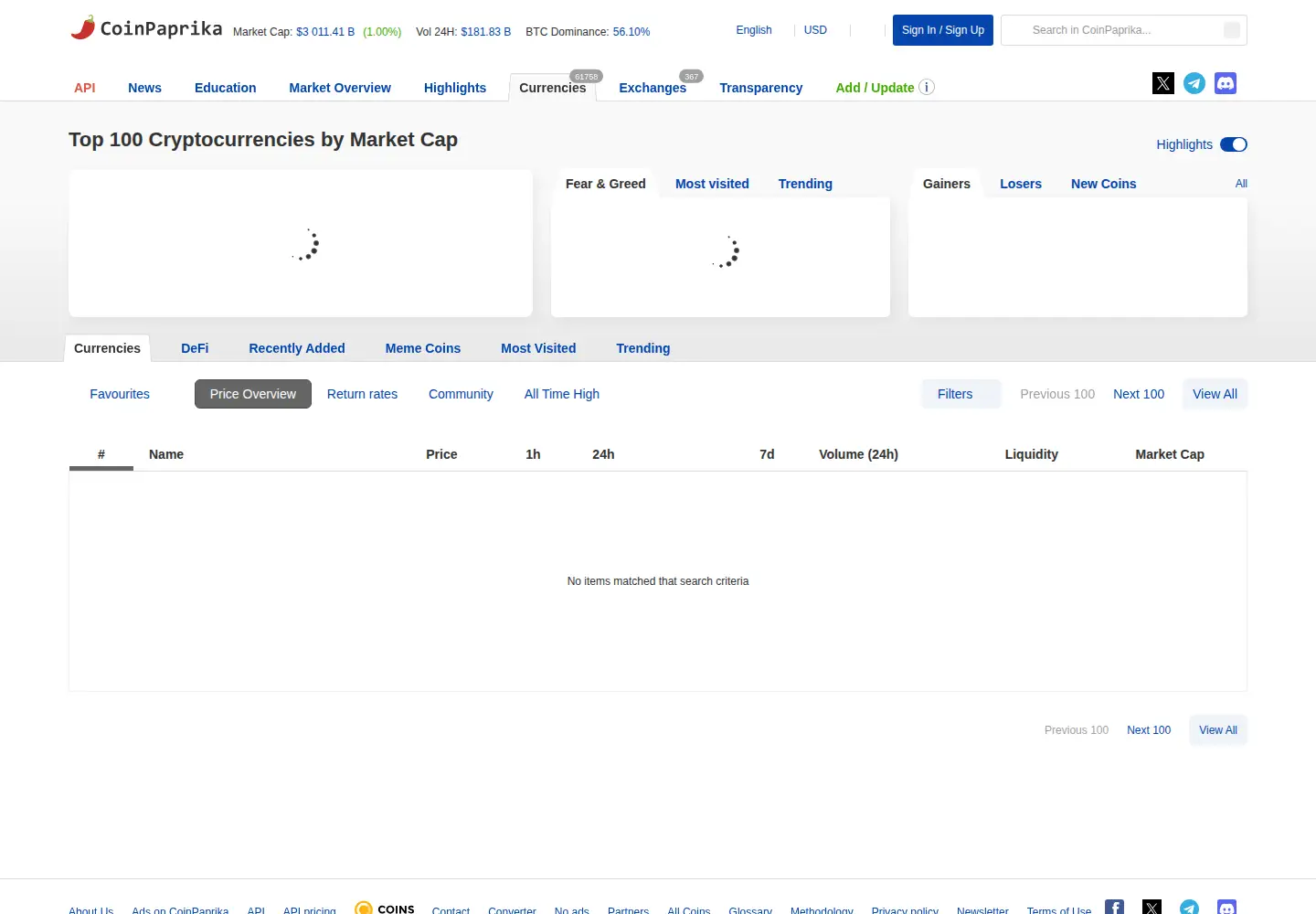Viewport: 1316px width, 914px height.
Task: Go to the News section
Action: pyautogui.click(x=144, y=88)
